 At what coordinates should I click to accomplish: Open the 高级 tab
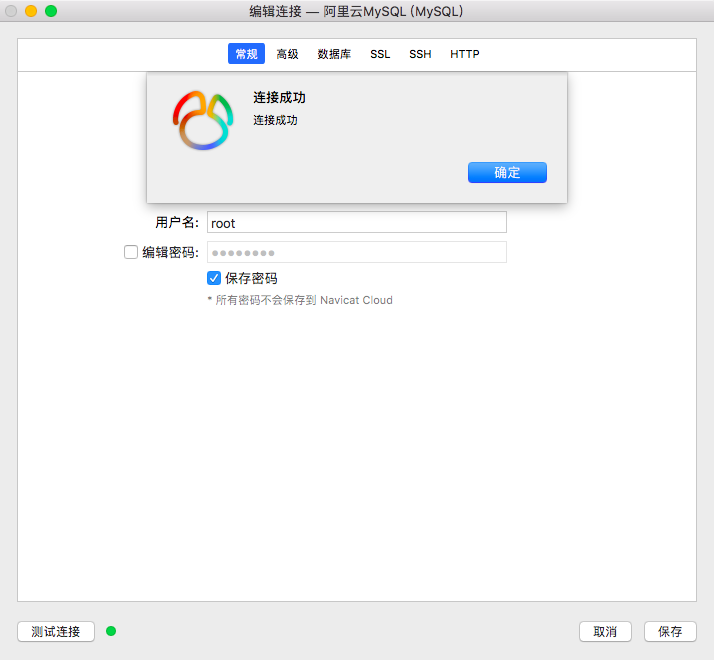pos(287,54)
